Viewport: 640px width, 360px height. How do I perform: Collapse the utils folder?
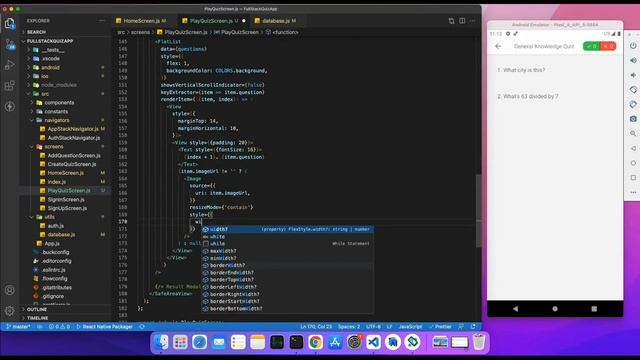pyautogui.click(x=66, y=217)
